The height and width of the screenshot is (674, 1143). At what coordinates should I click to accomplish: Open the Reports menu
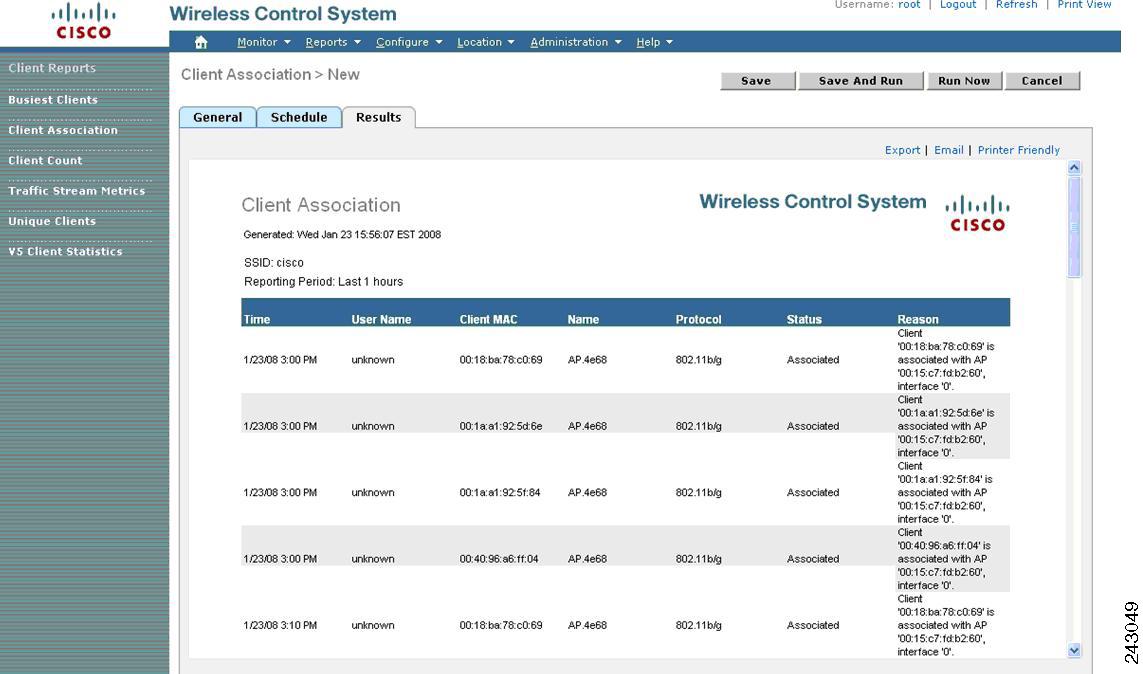[326, 42]
